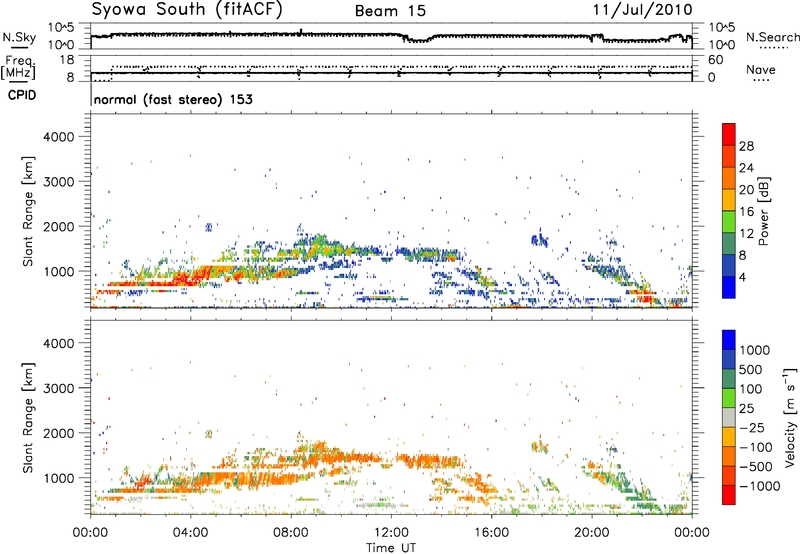Click the 'Beam 15' label
This screenshot has width=800, height=554.
pos(390,11)
